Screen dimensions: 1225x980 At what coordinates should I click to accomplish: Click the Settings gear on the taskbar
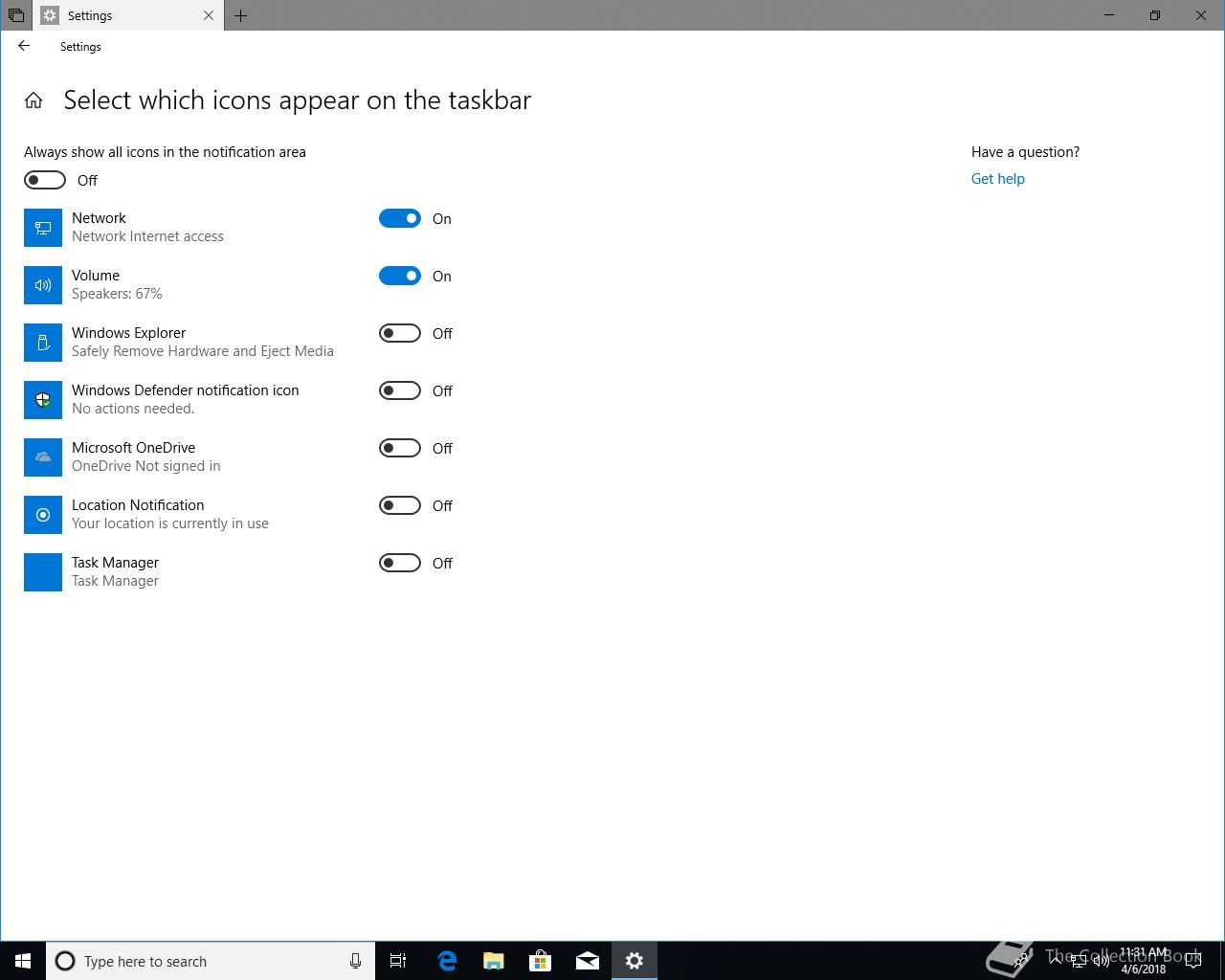click(x=635, y=961)
